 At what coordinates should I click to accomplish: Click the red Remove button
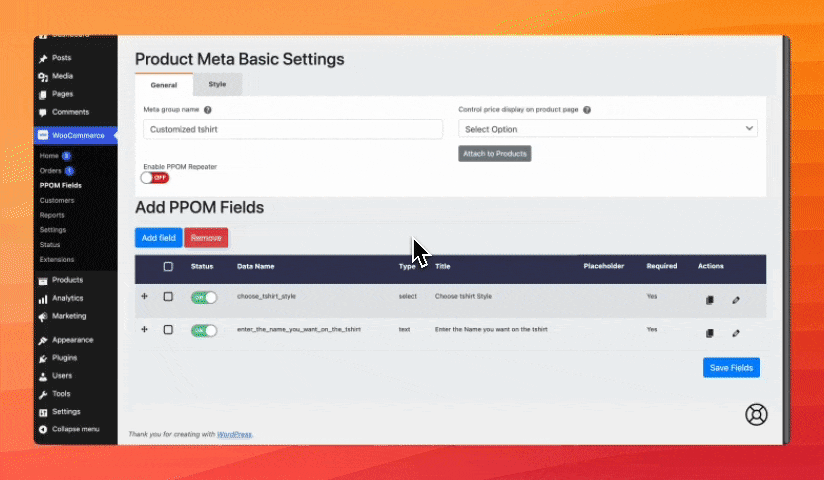coord(206,238)
